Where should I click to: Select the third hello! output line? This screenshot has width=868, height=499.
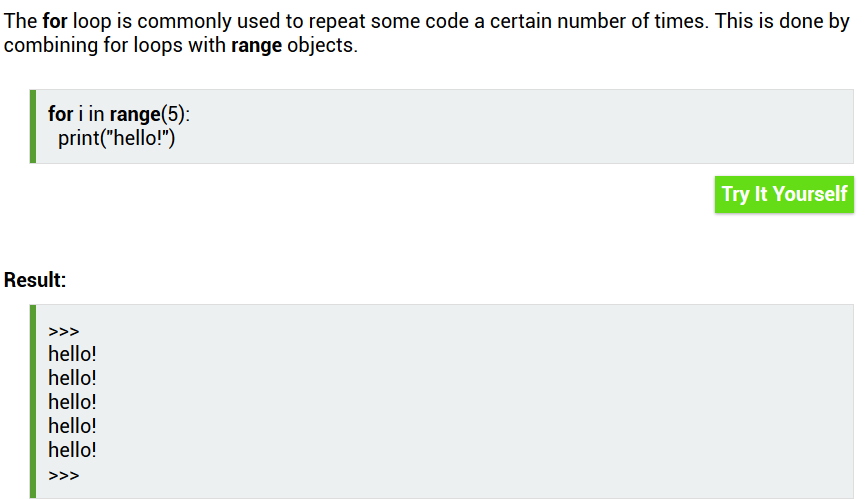72,402
